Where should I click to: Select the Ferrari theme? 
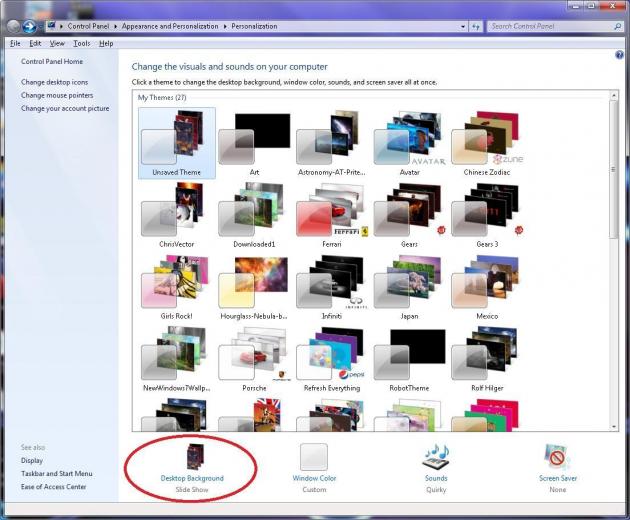point(331,215)
